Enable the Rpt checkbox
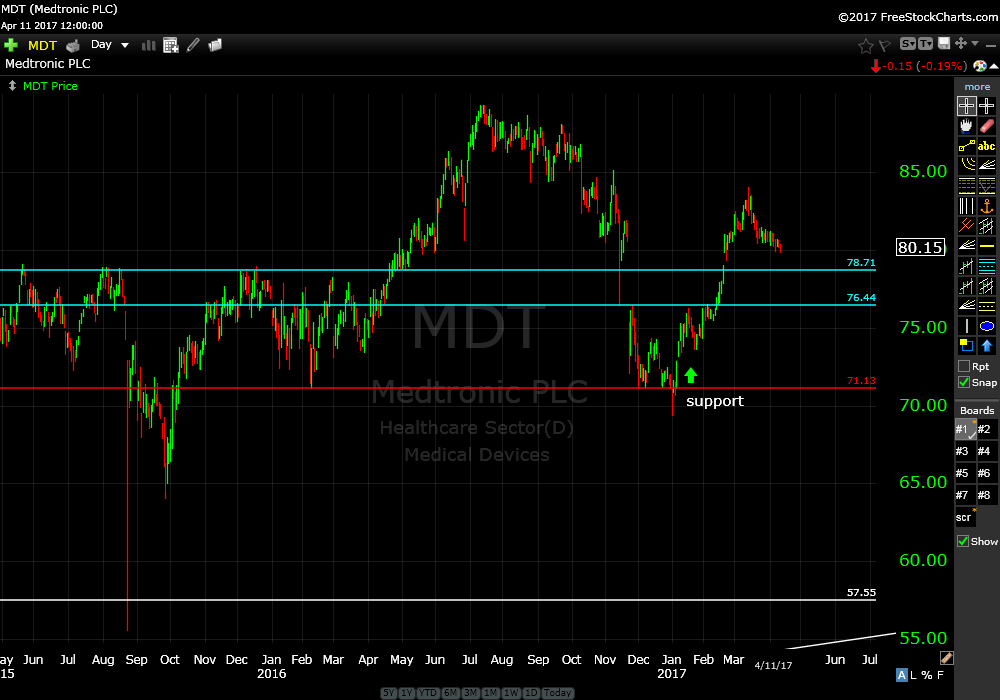 (x=964, y=366)
